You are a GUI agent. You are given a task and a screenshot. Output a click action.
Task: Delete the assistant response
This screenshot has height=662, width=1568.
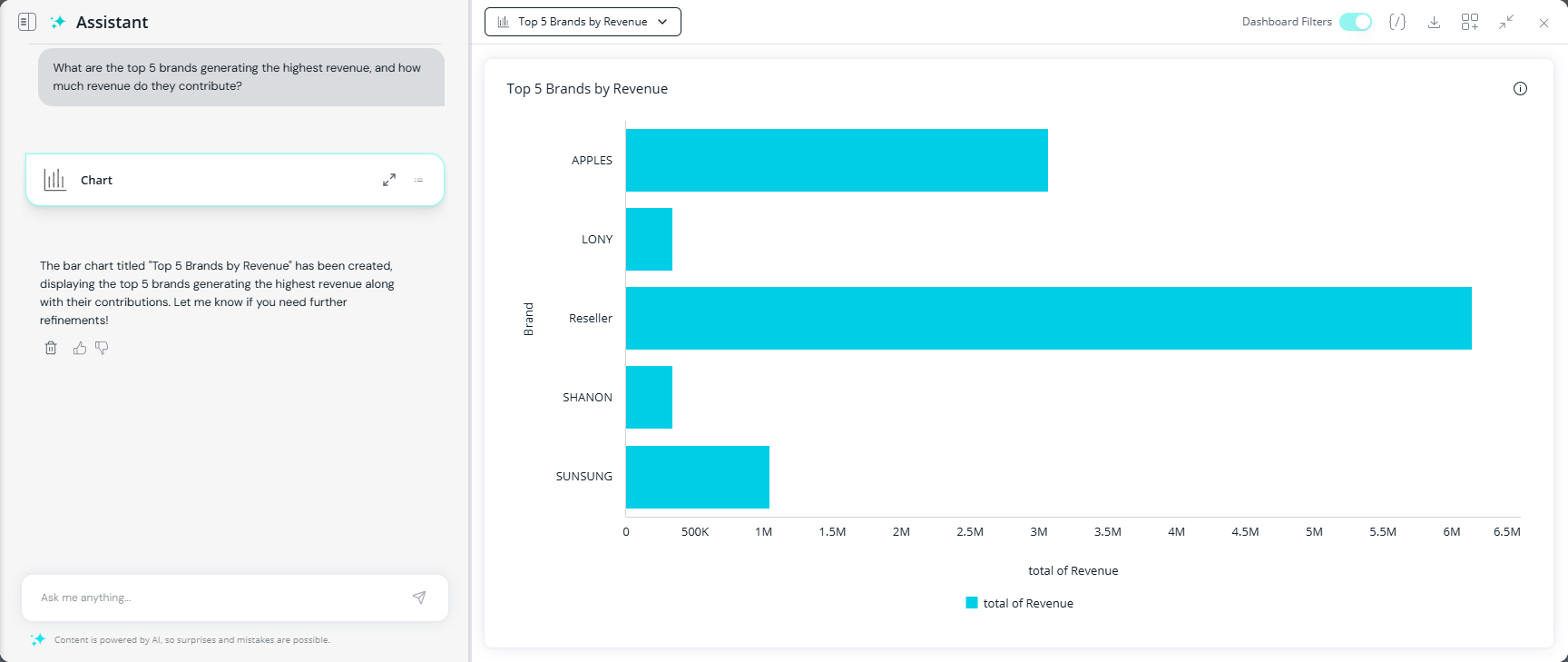51,348
